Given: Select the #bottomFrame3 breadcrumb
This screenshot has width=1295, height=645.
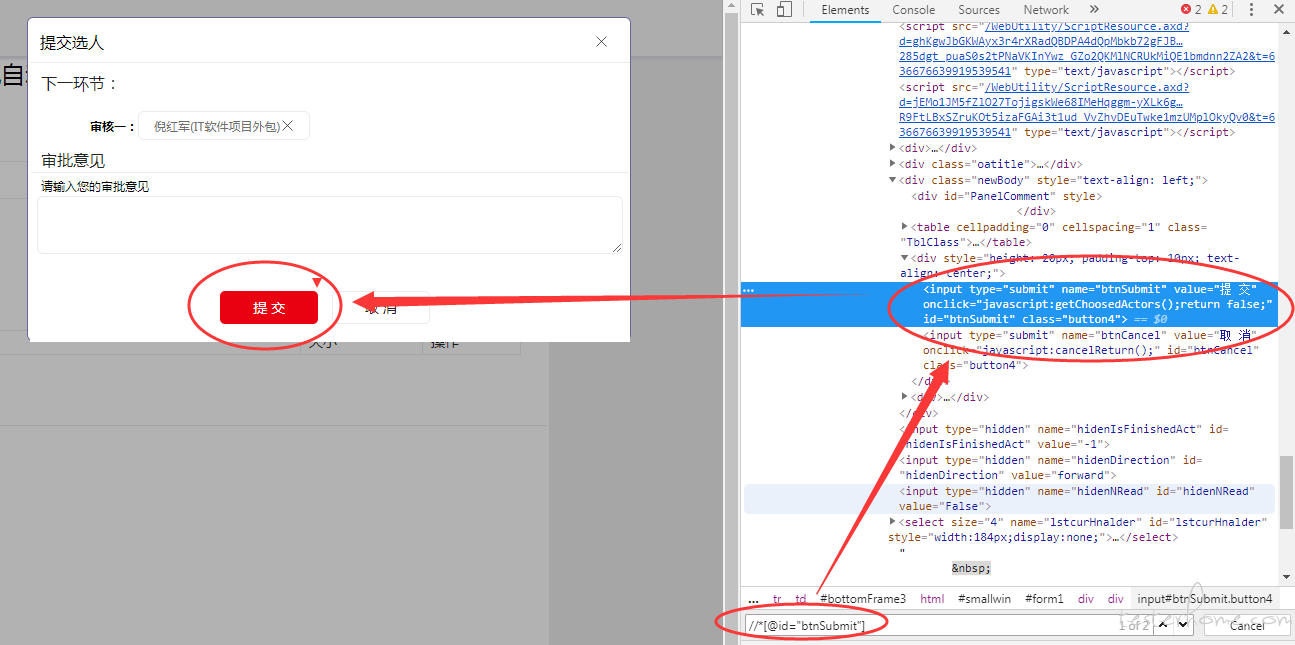Looking at the screenshot, I should pyautogui.click(x=863, y=599).
